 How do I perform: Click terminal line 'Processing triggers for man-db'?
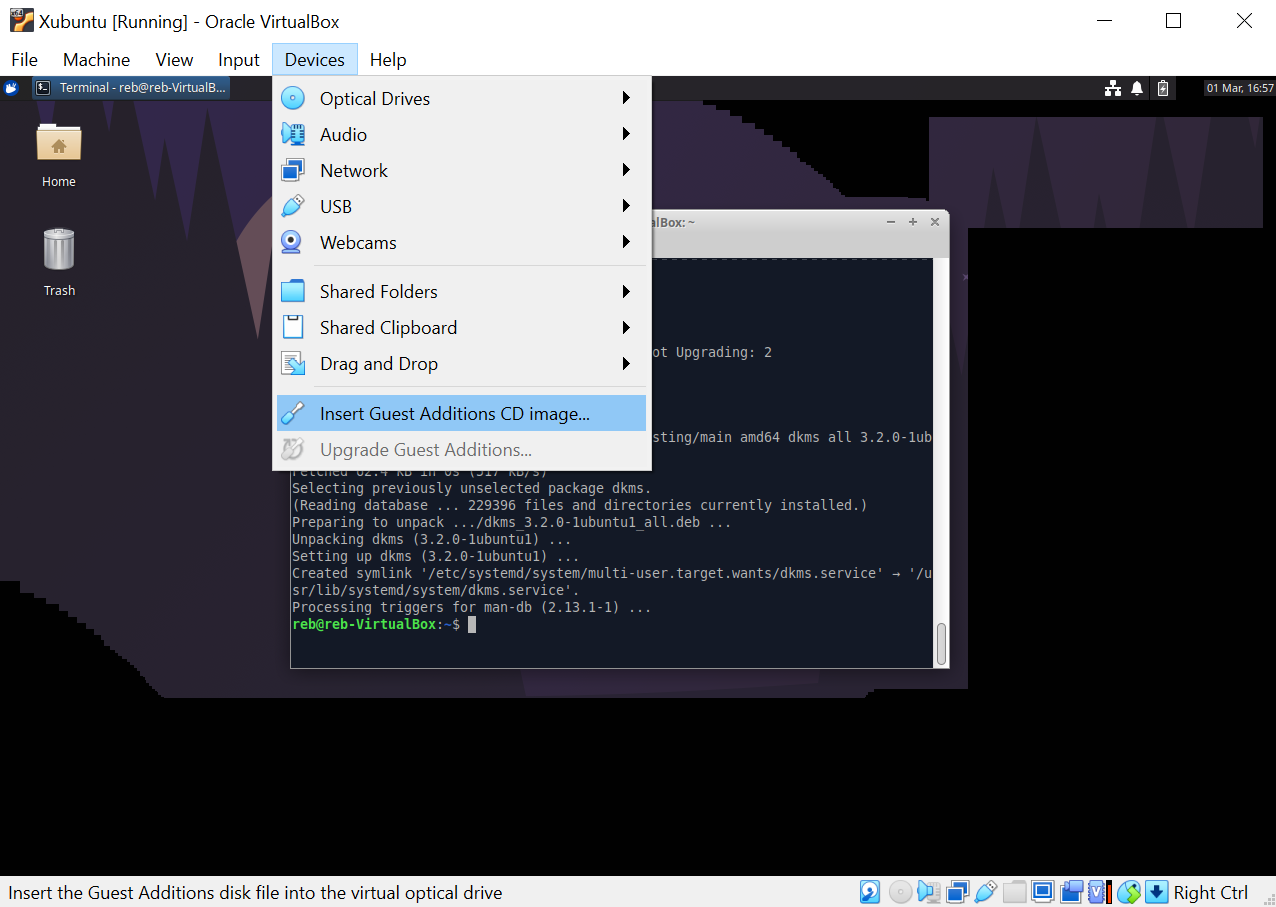coord(472,607)
